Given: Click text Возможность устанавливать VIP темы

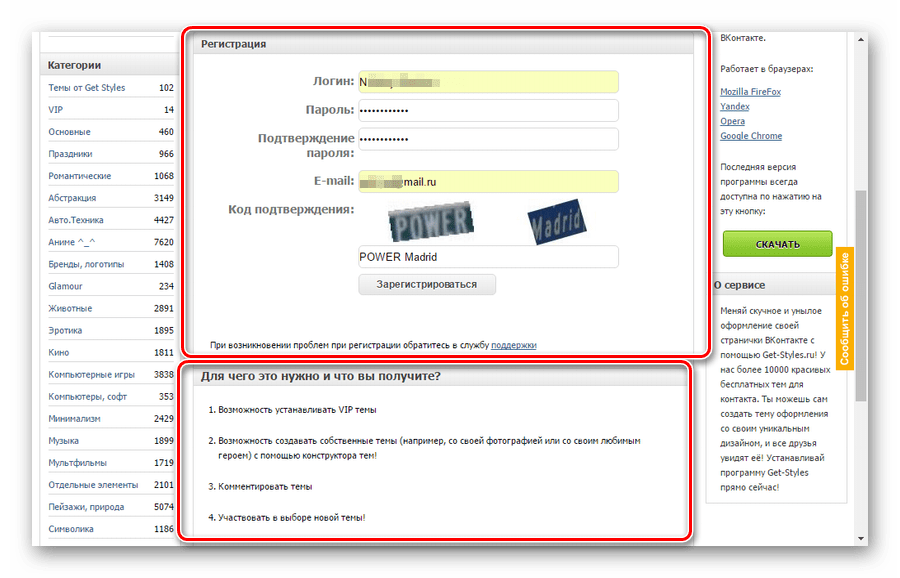Looking at the screenshot, I should [297, 410].
